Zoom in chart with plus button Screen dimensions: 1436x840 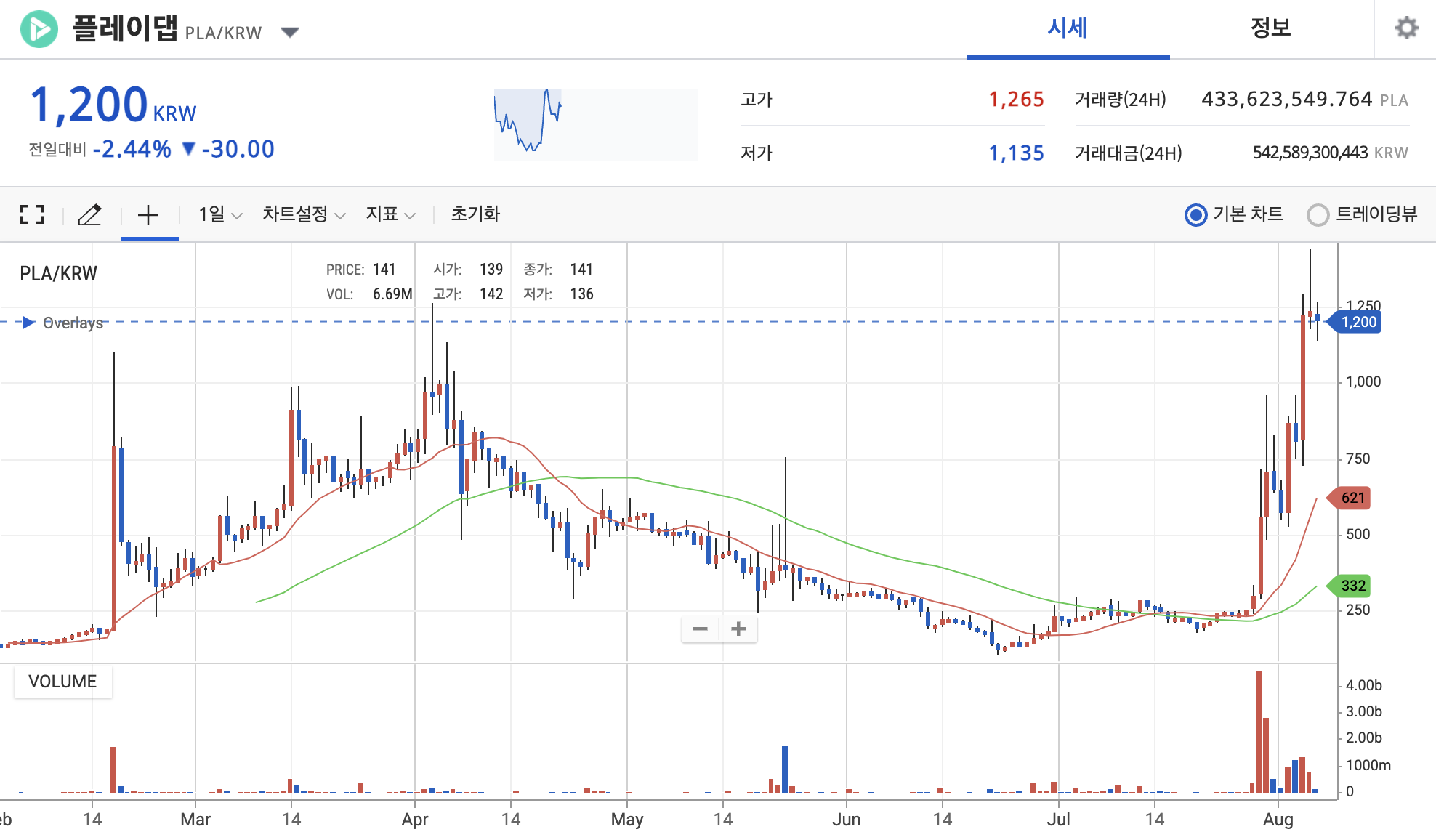tap(738, 629)
